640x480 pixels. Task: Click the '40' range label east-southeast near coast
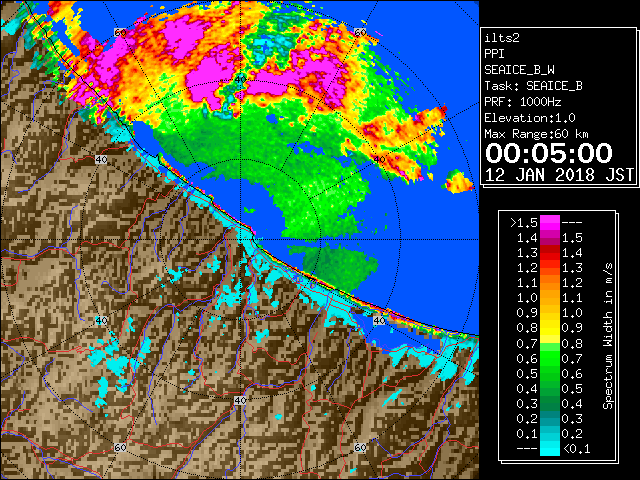tap(380, 320)
